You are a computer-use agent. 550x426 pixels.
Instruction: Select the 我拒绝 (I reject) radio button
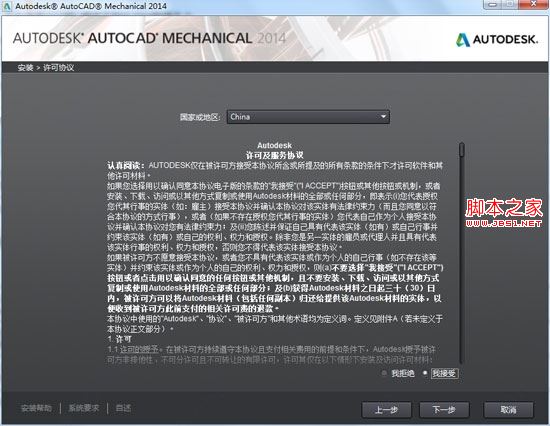[384, 373]
